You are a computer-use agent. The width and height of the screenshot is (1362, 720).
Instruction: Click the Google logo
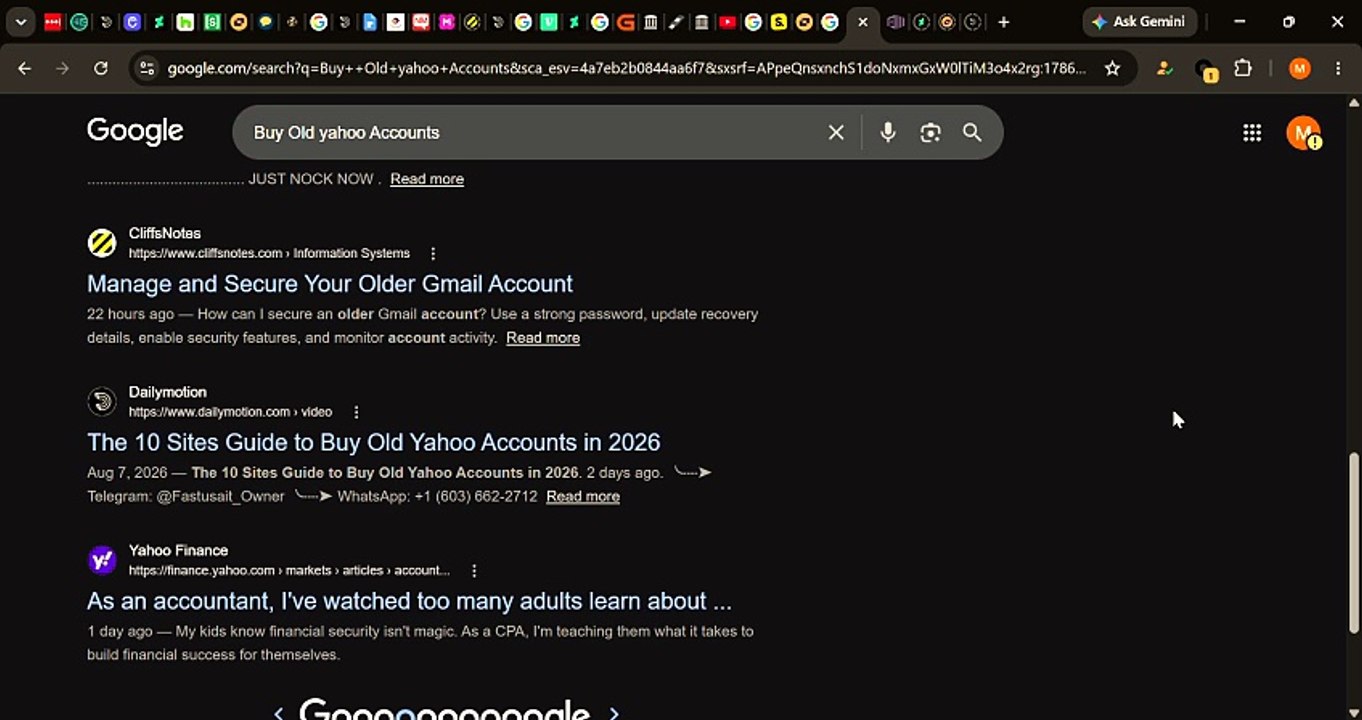coord(135,132)
